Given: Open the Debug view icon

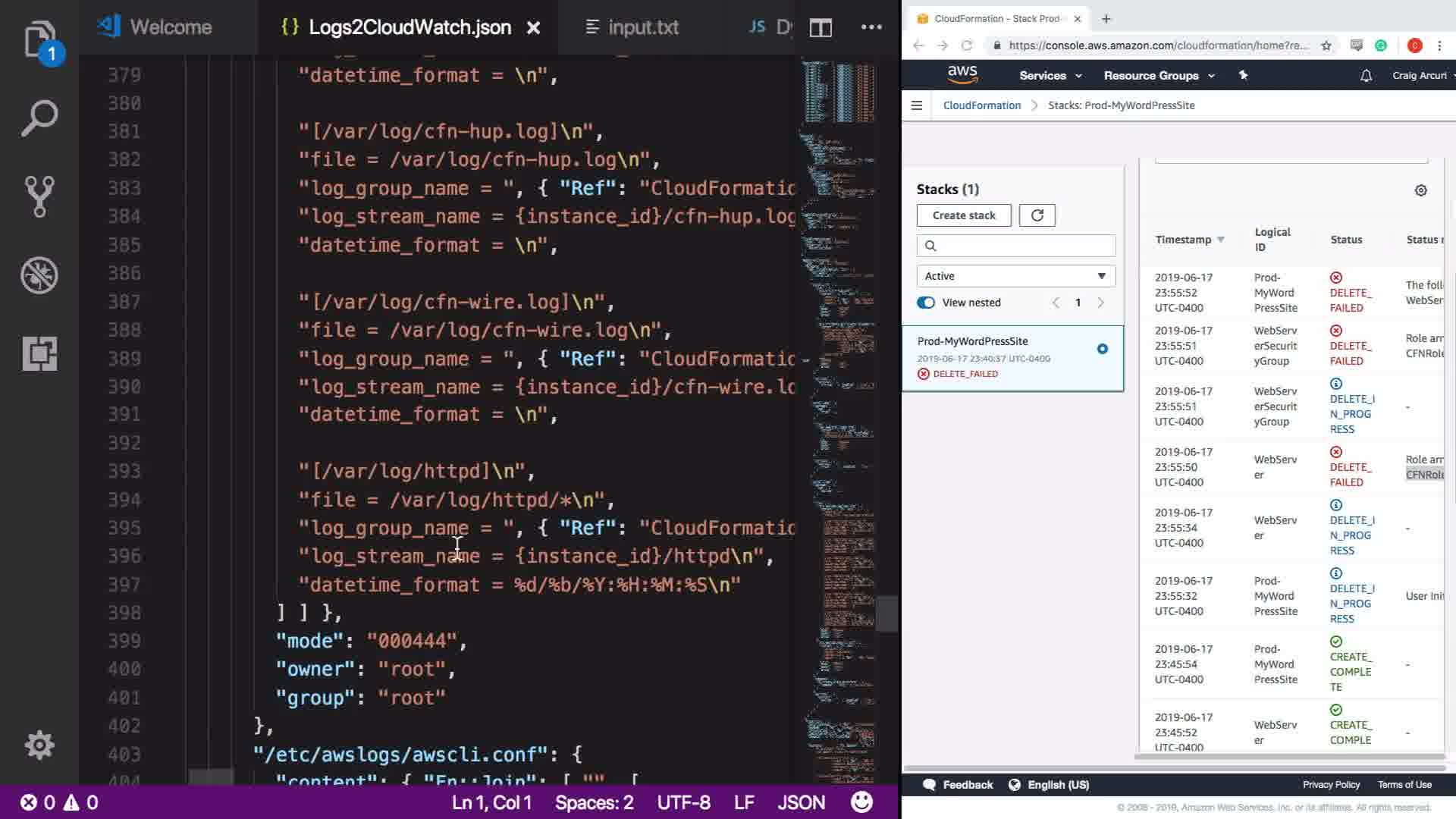Looking at the screenshot, I should pos(39,275).
